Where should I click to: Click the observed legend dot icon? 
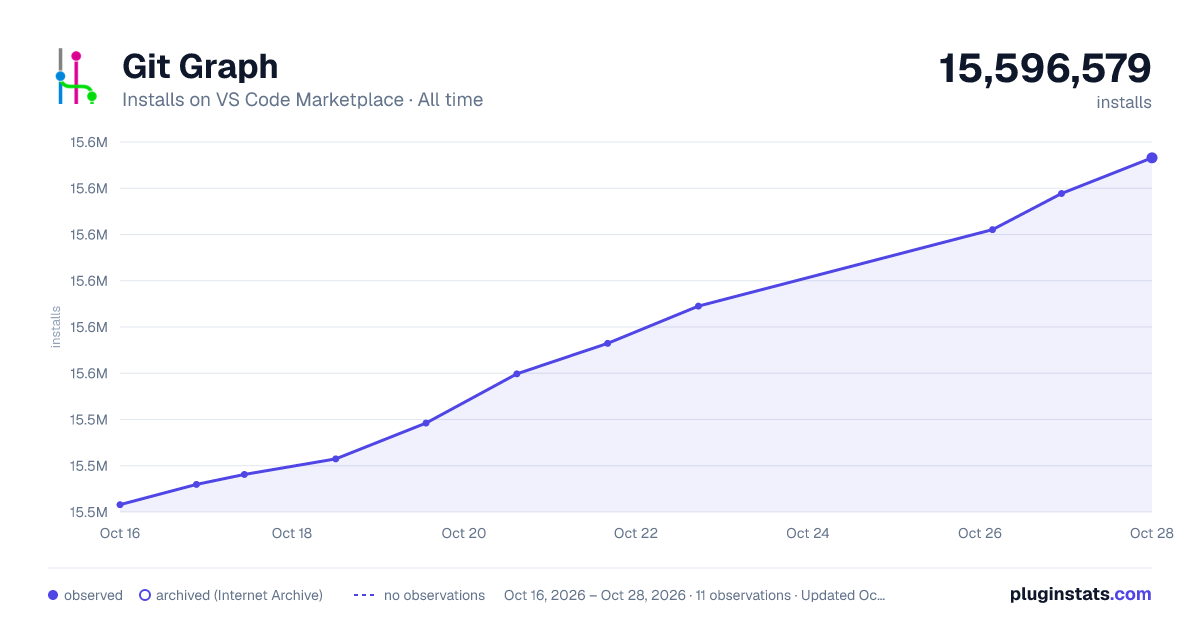pos(53,595)
